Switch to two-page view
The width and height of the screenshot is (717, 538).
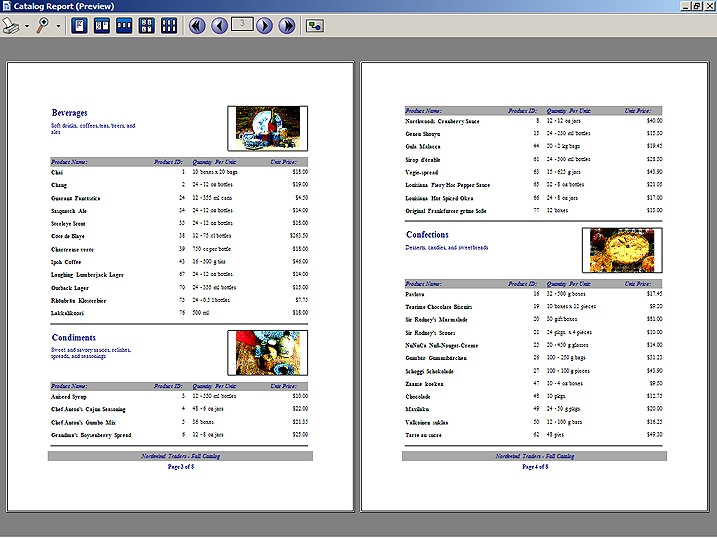102,26
